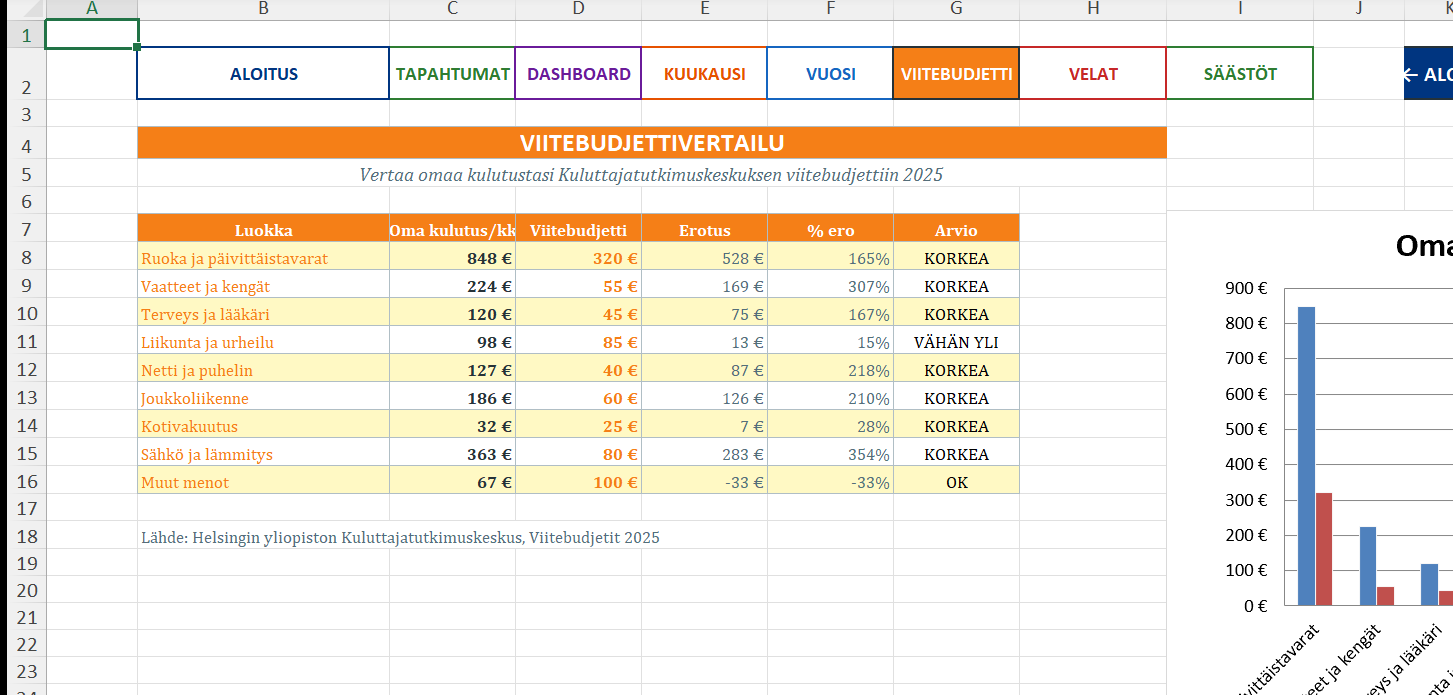Select column G header
This screenshot has width=1453, height=695.
tap(956, 9)
